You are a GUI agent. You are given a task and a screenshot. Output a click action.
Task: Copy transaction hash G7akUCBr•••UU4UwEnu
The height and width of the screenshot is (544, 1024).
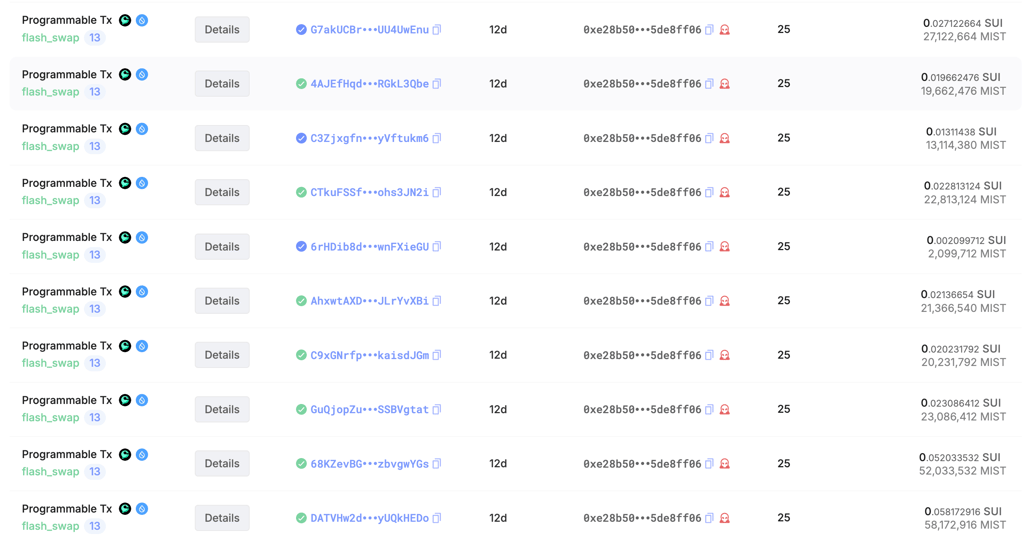coord(437,29)
